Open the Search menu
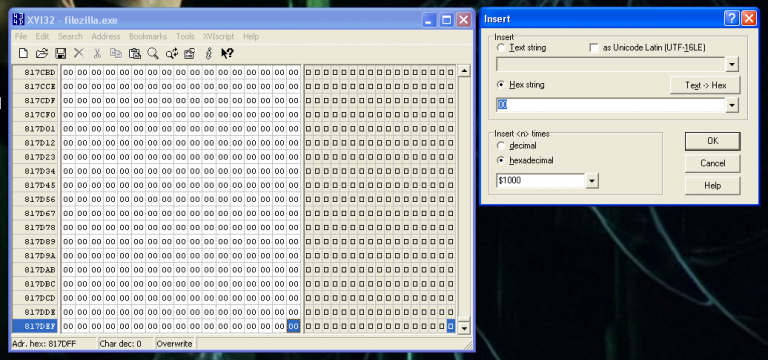 [70, 37]
